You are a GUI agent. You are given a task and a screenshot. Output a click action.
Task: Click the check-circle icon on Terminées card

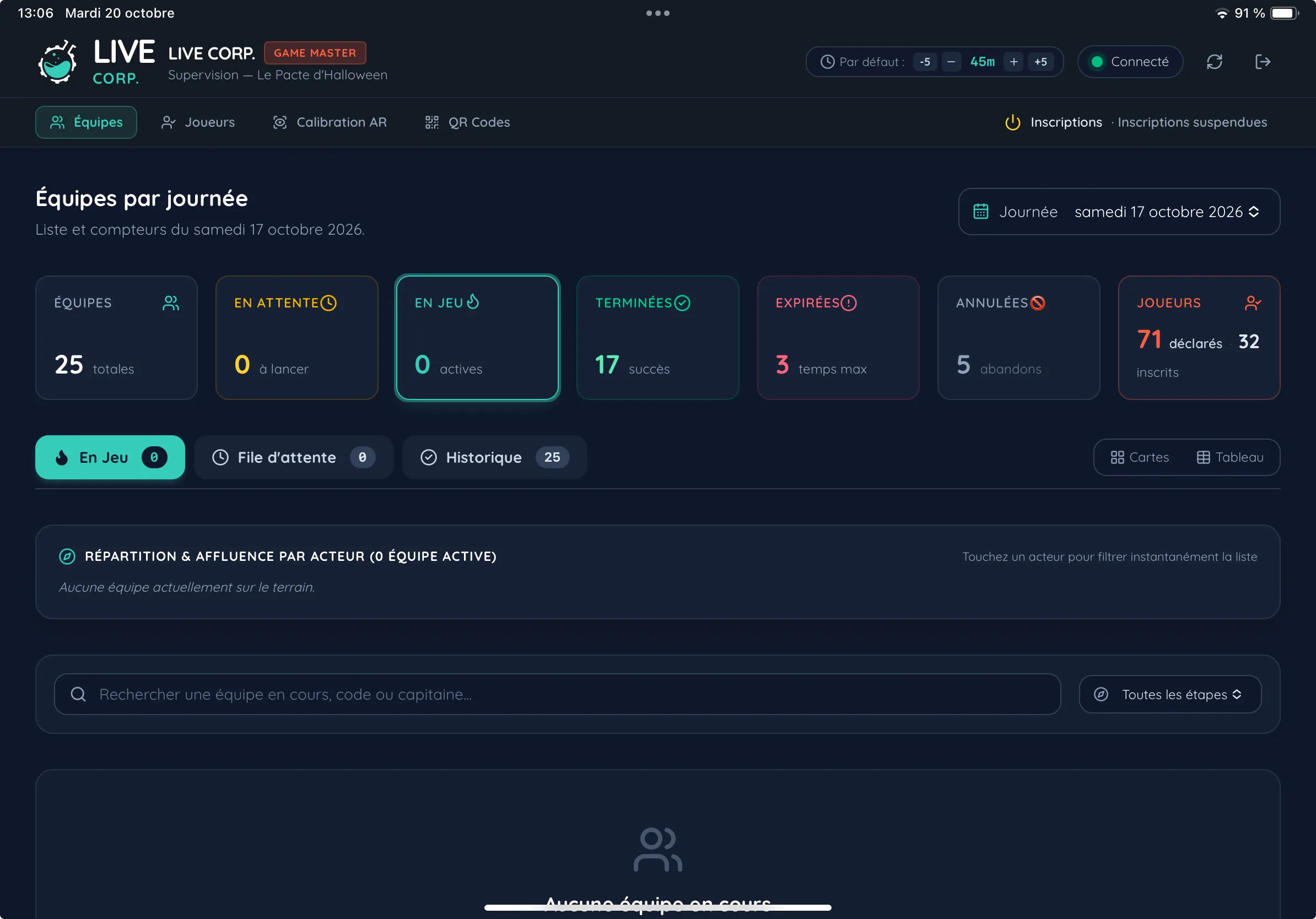click(682, 303)
